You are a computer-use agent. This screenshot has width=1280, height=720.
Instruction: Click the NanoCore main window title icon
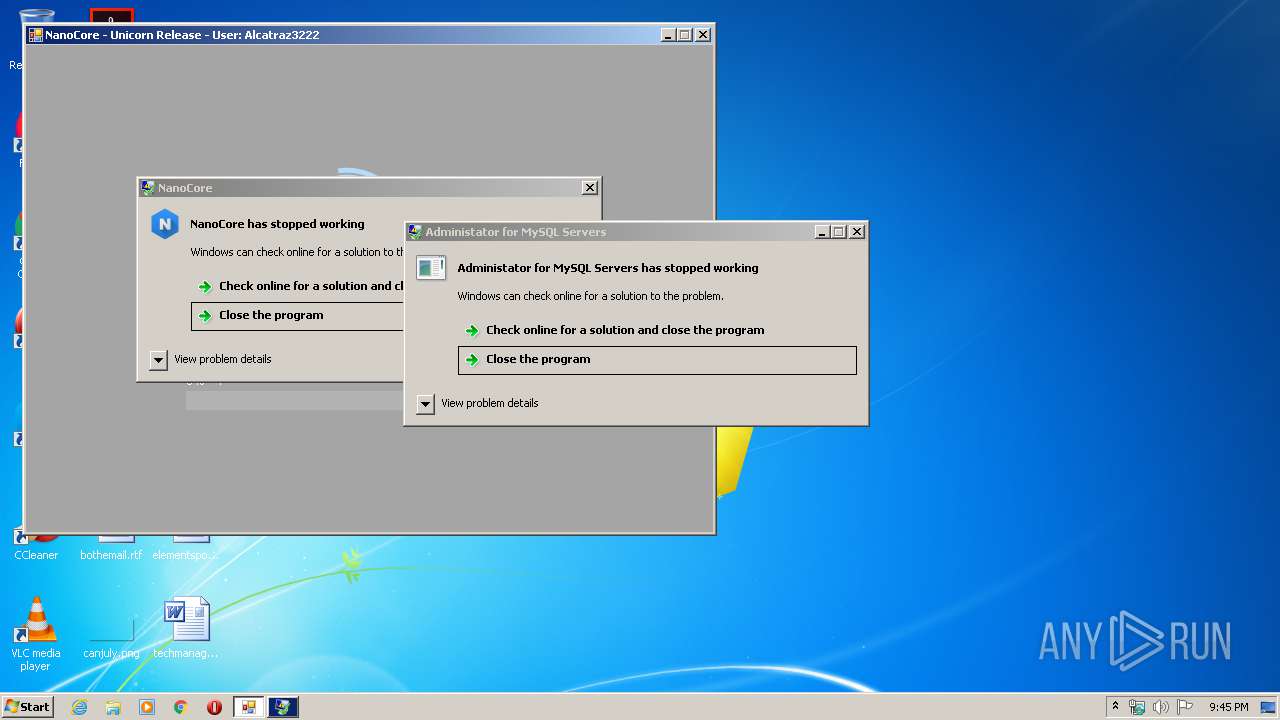click(35, 35)
